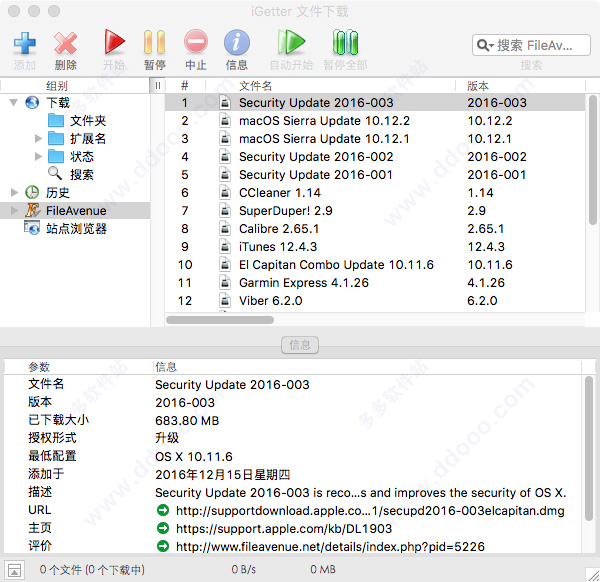Click the file icon of Viber 6.2.0
Image resolution: width=600 pixels, height=582 pixels.
click(x=225, y=300)
